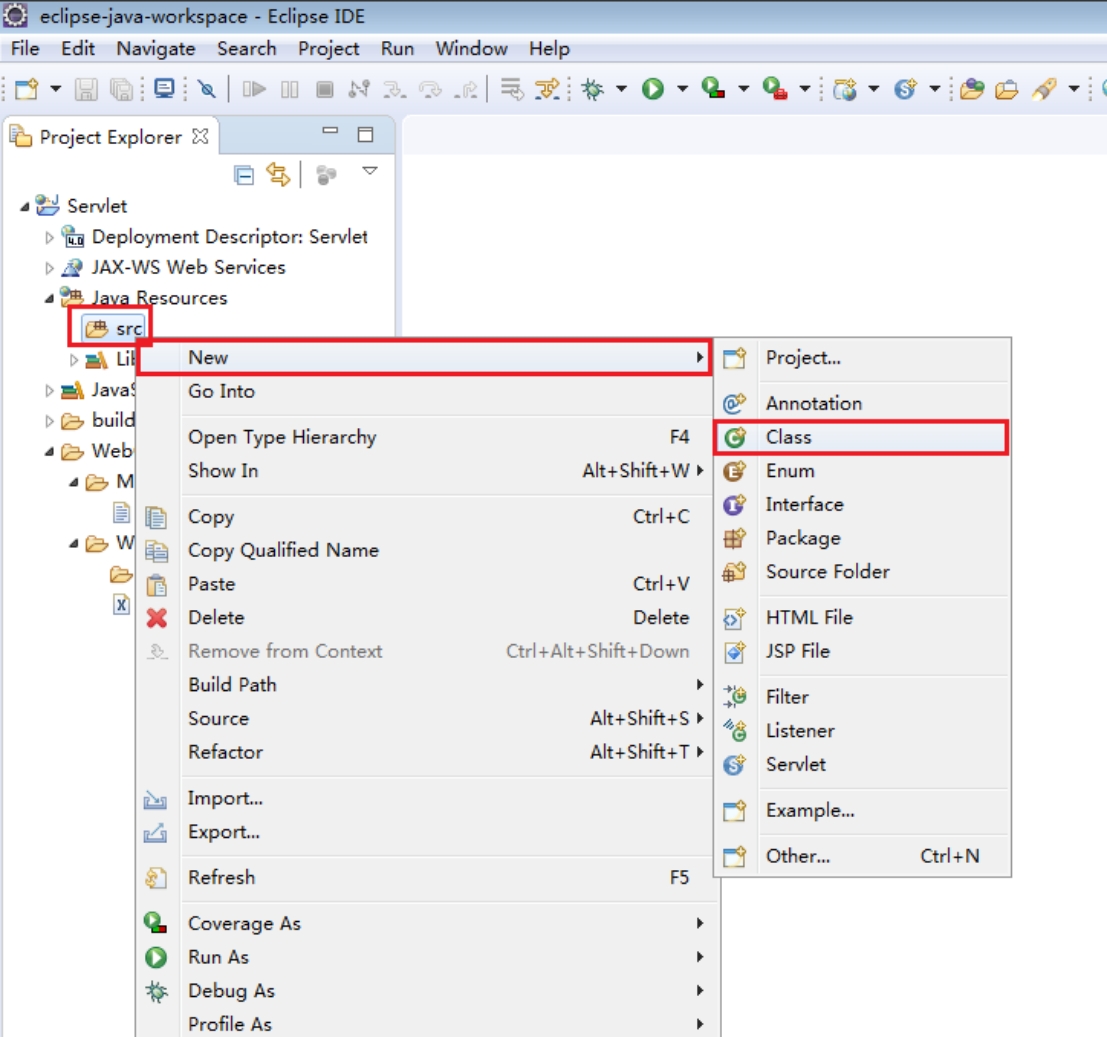
Task: Choose Listener from New submenu
Action: pos(862,731)
